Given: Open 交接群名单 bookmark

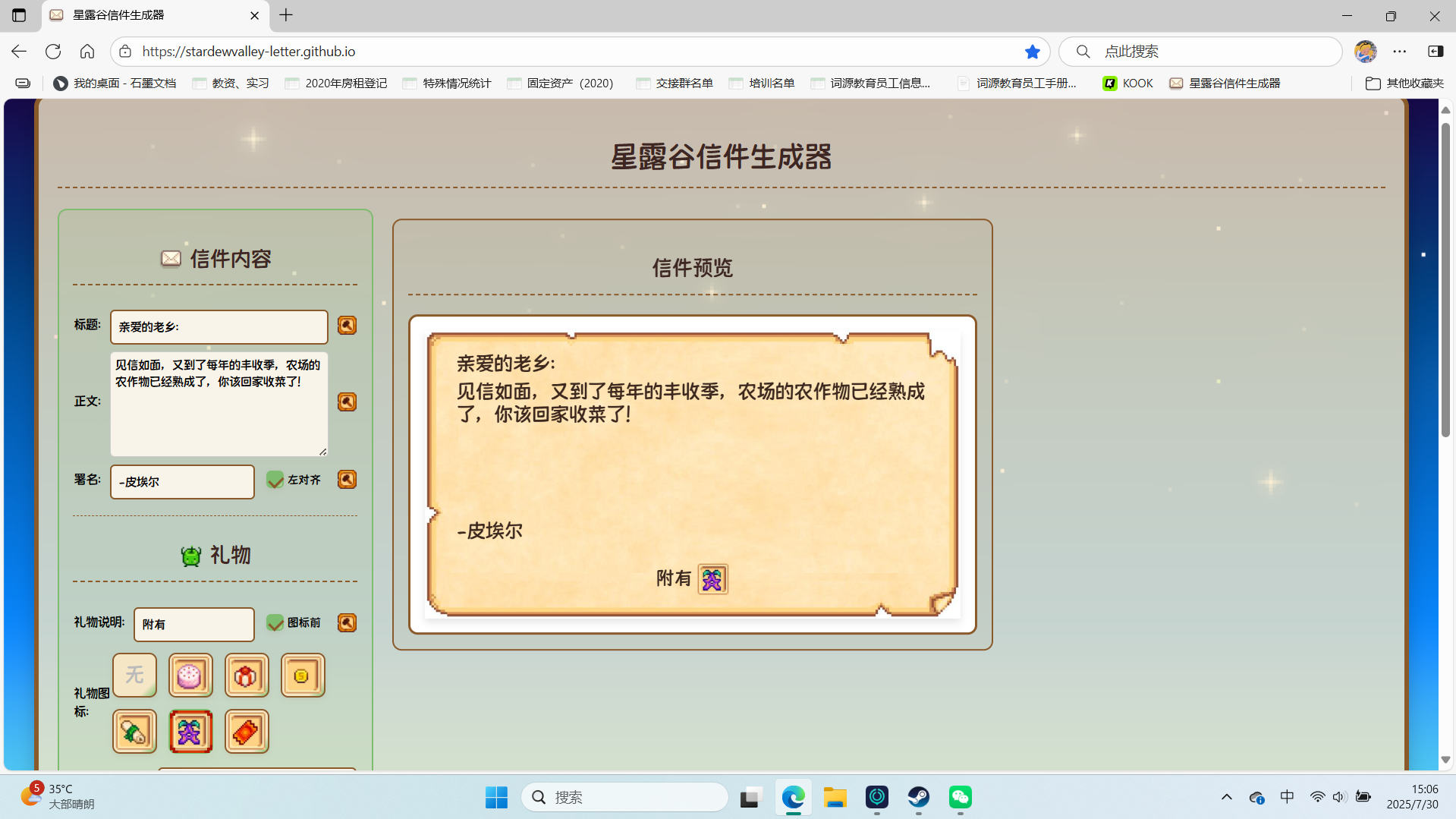Looking at the screenshot, I should pos(675,83).
